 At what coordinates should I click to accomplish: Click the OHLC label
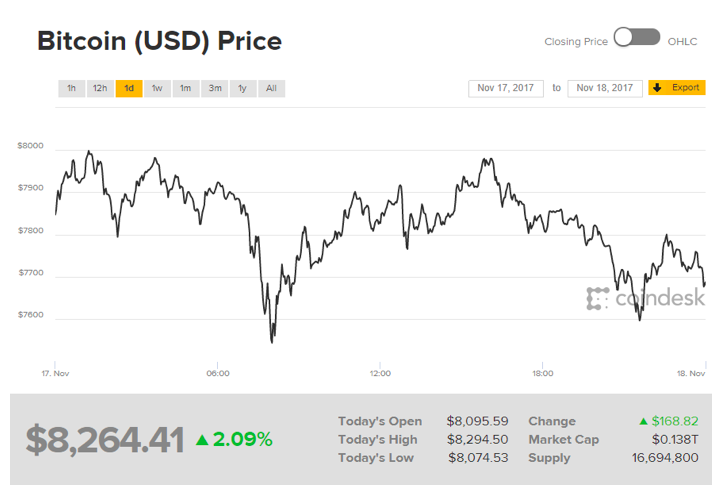[x=683, y=41]
